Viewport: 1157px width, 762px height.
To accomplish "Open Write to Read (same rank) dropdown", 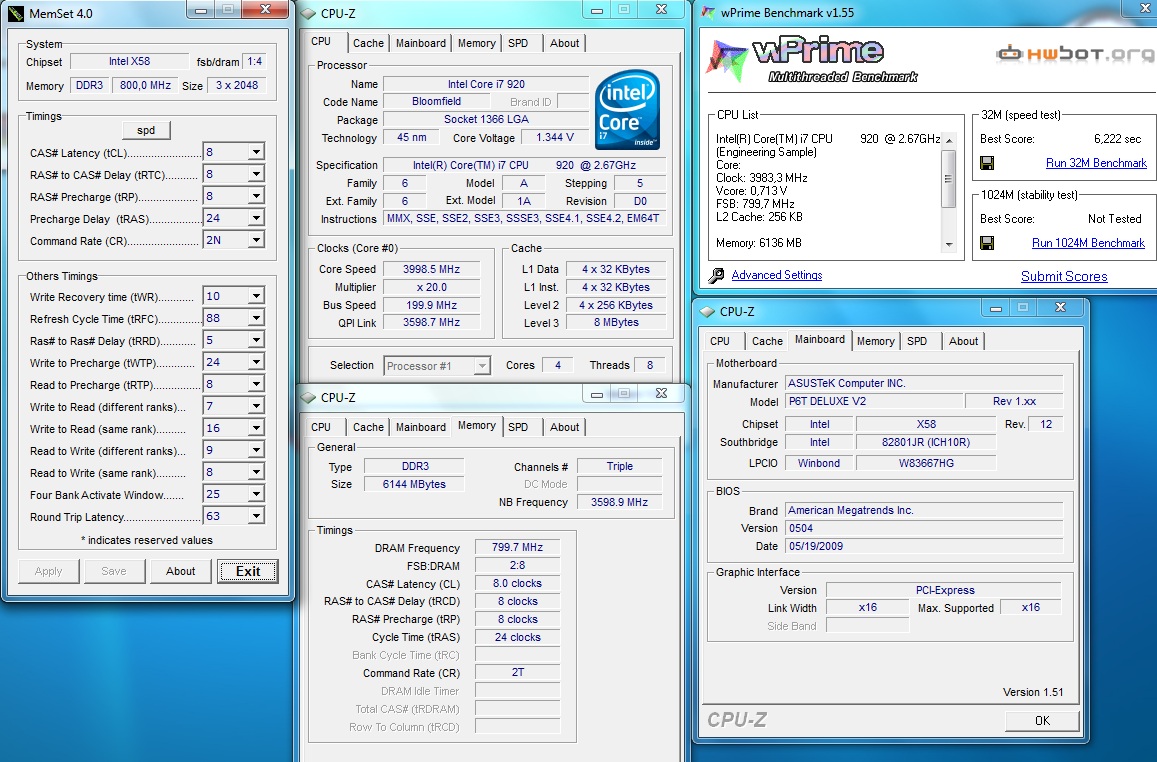I will [x=255, y=428].
